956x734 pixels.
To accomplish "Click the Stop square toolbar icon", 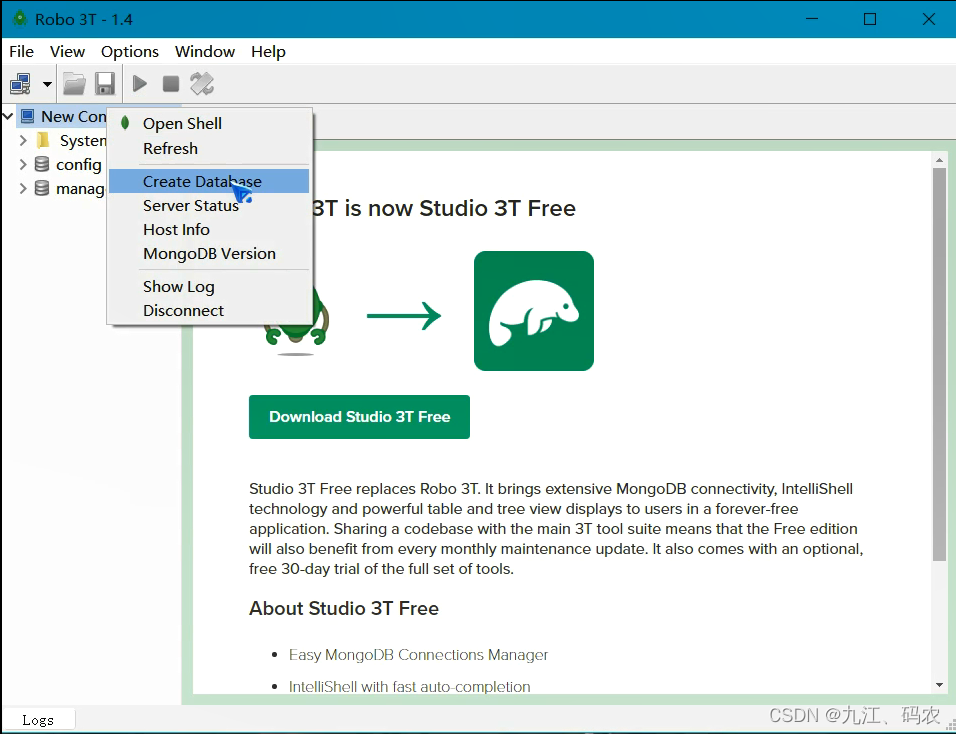I will pyautogui.click(x=171, y=84).
